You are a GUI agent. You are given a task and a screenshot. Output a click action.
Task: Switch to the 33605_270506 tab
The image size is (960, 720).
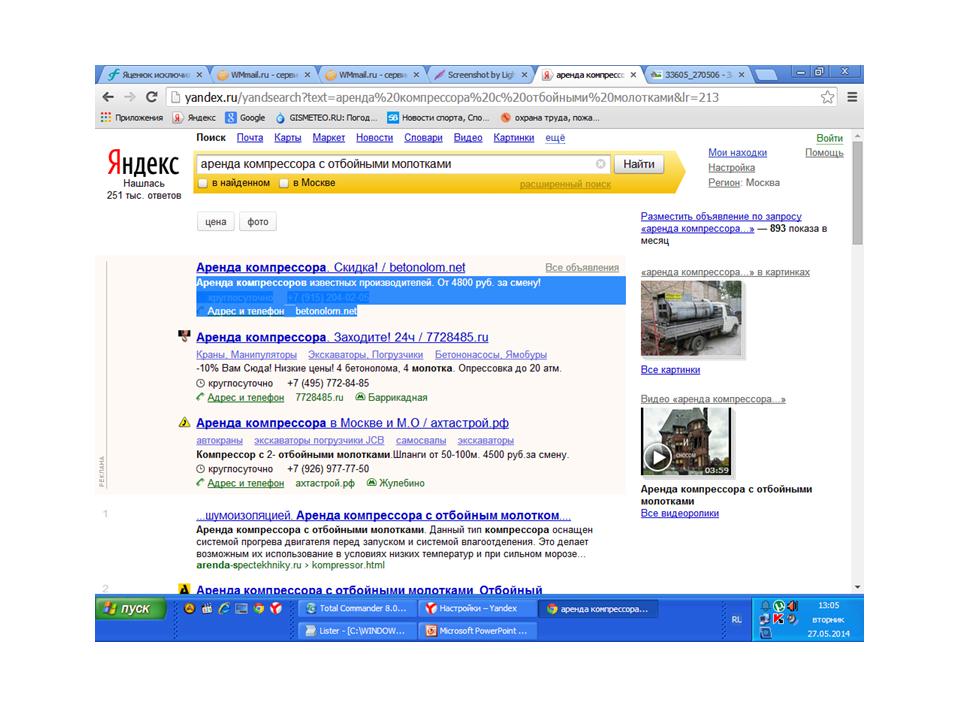[x=697, y=75]
